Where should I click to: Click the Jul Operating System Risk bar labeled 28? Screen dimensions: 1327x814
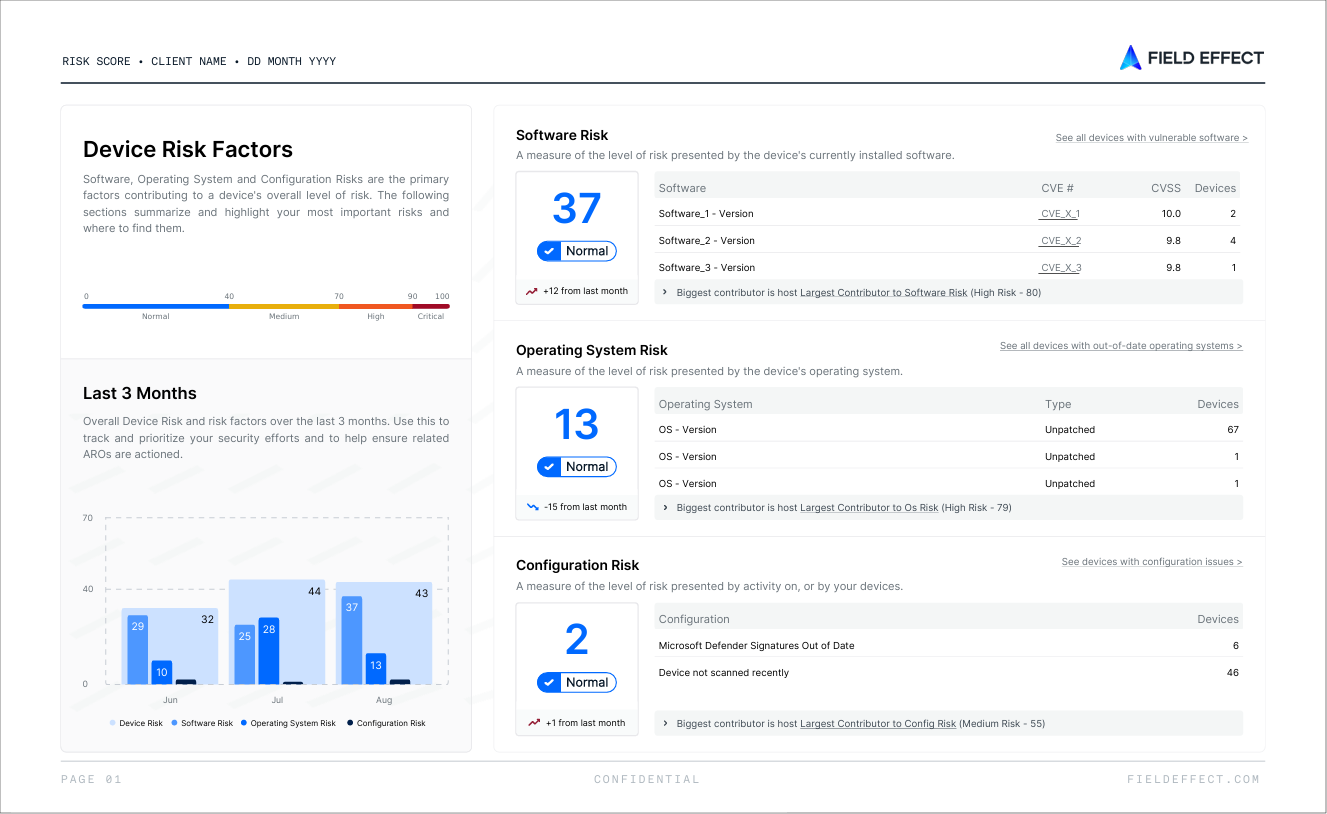268,651
